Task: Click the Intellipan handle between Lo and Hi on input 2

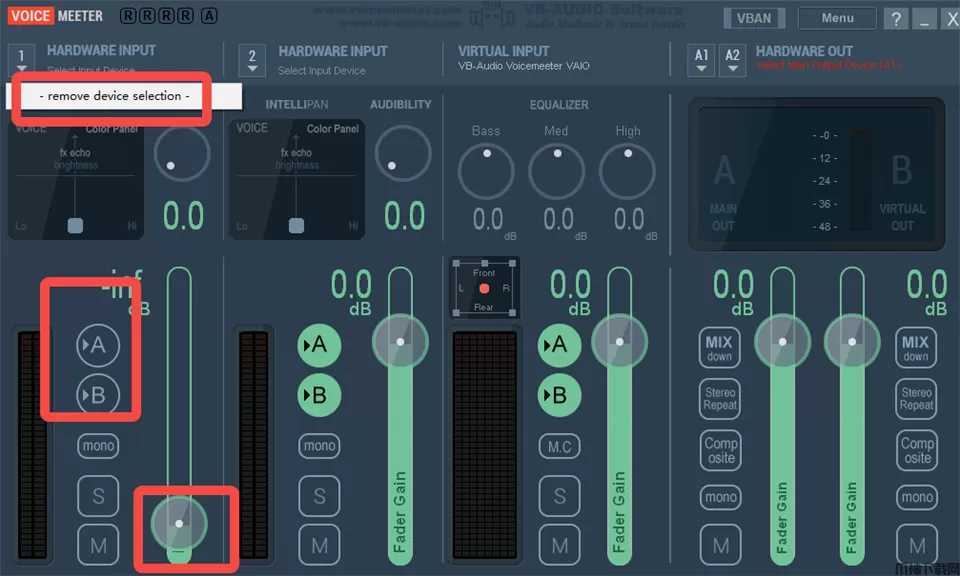Action: [x=296, y=226]
